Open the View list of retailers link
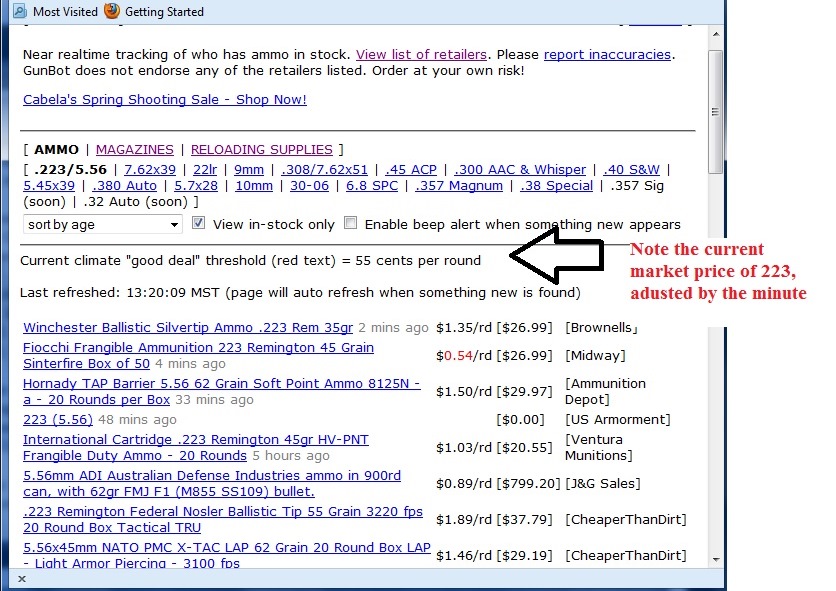Image resolution: width=836 pixels, height=591 pixels. point(421,54)
